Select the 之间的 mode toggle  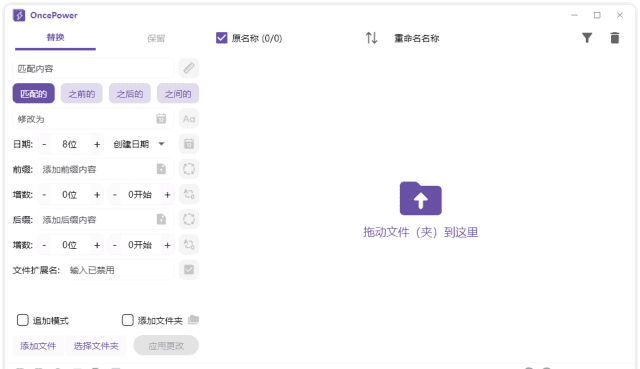tap(178, 94)
